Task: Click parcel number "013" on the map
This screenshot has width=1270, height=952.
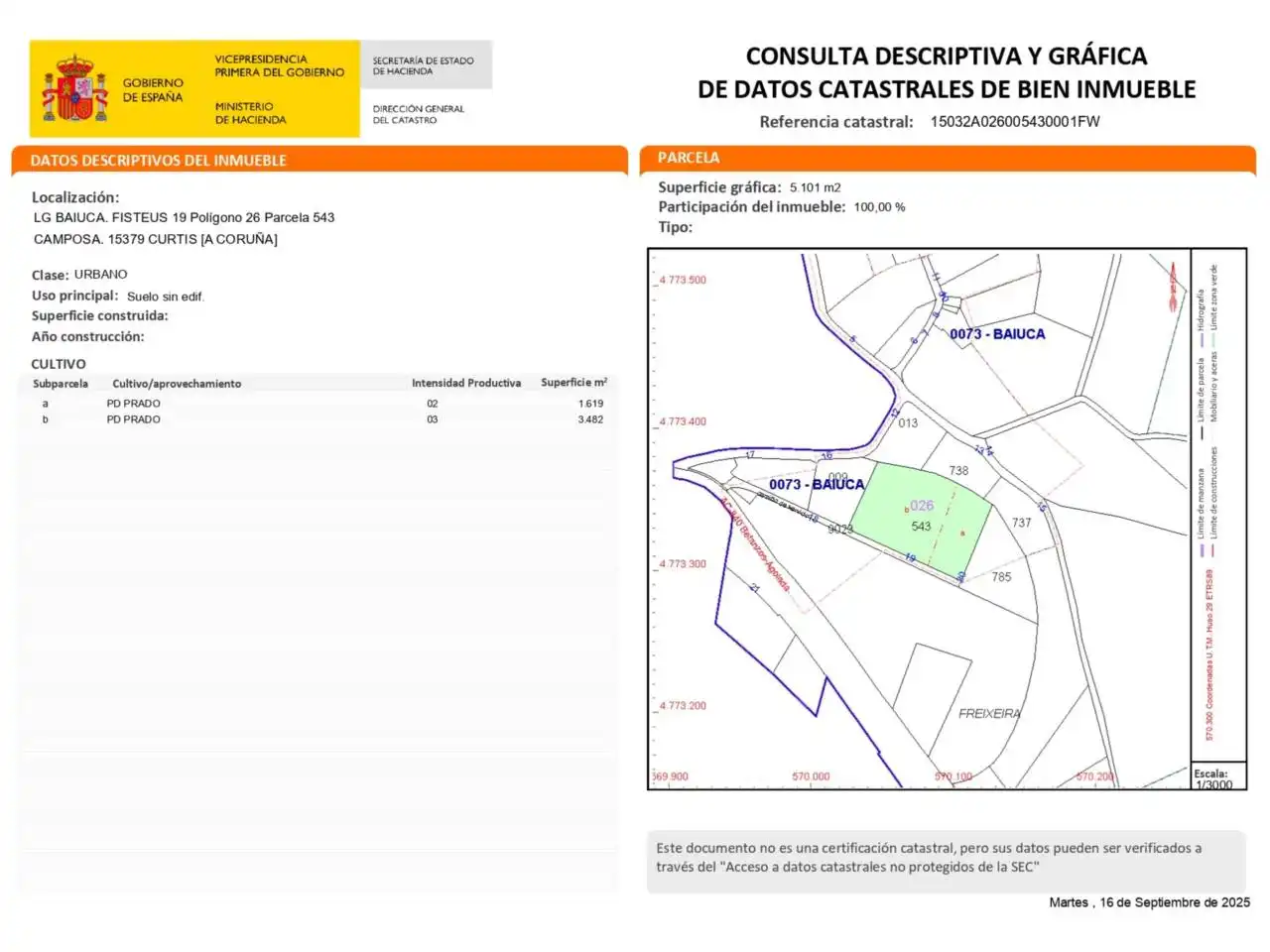Action: 908,423
